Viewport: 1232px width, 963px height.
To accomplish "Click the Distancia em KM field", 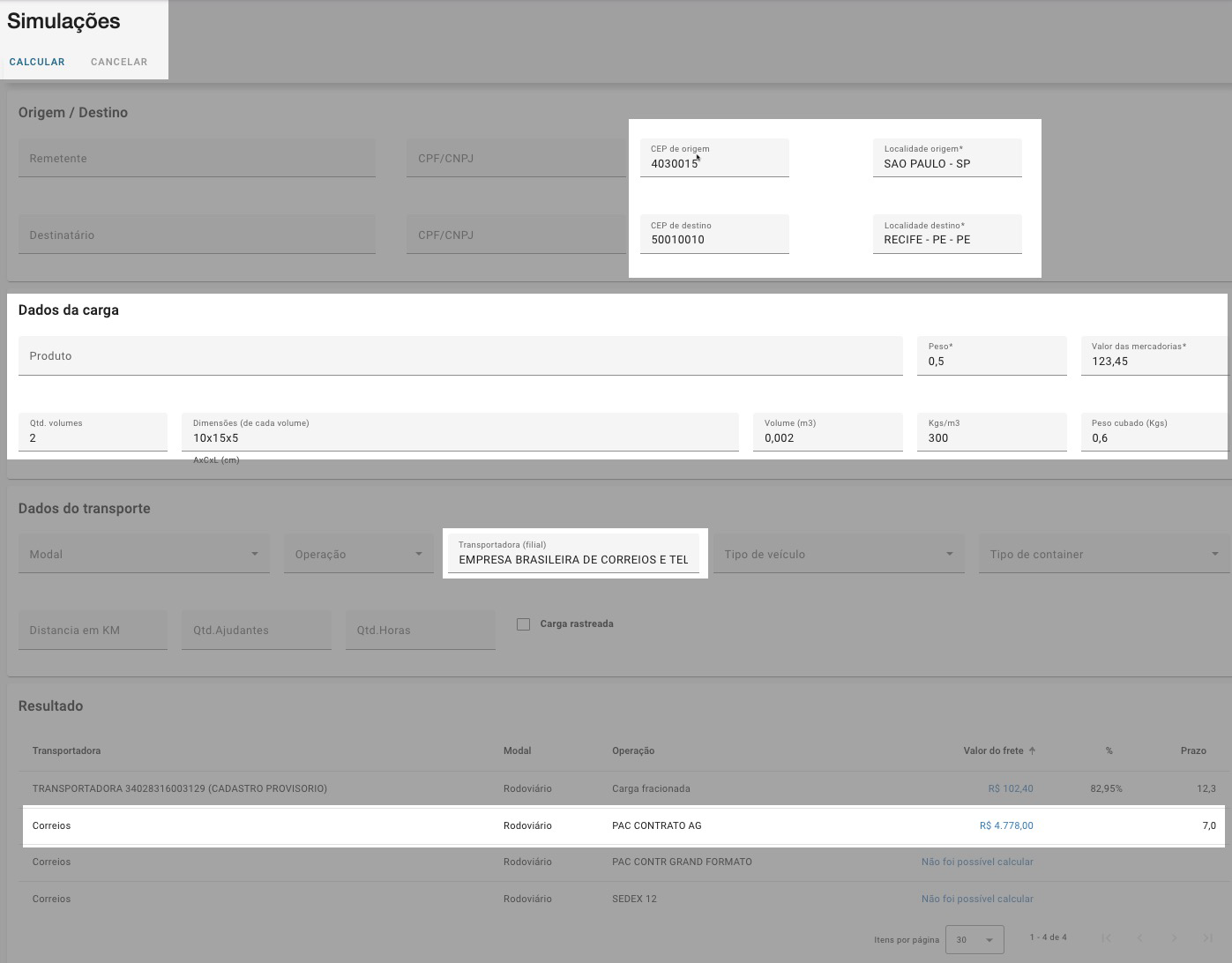I will (93, 630).
